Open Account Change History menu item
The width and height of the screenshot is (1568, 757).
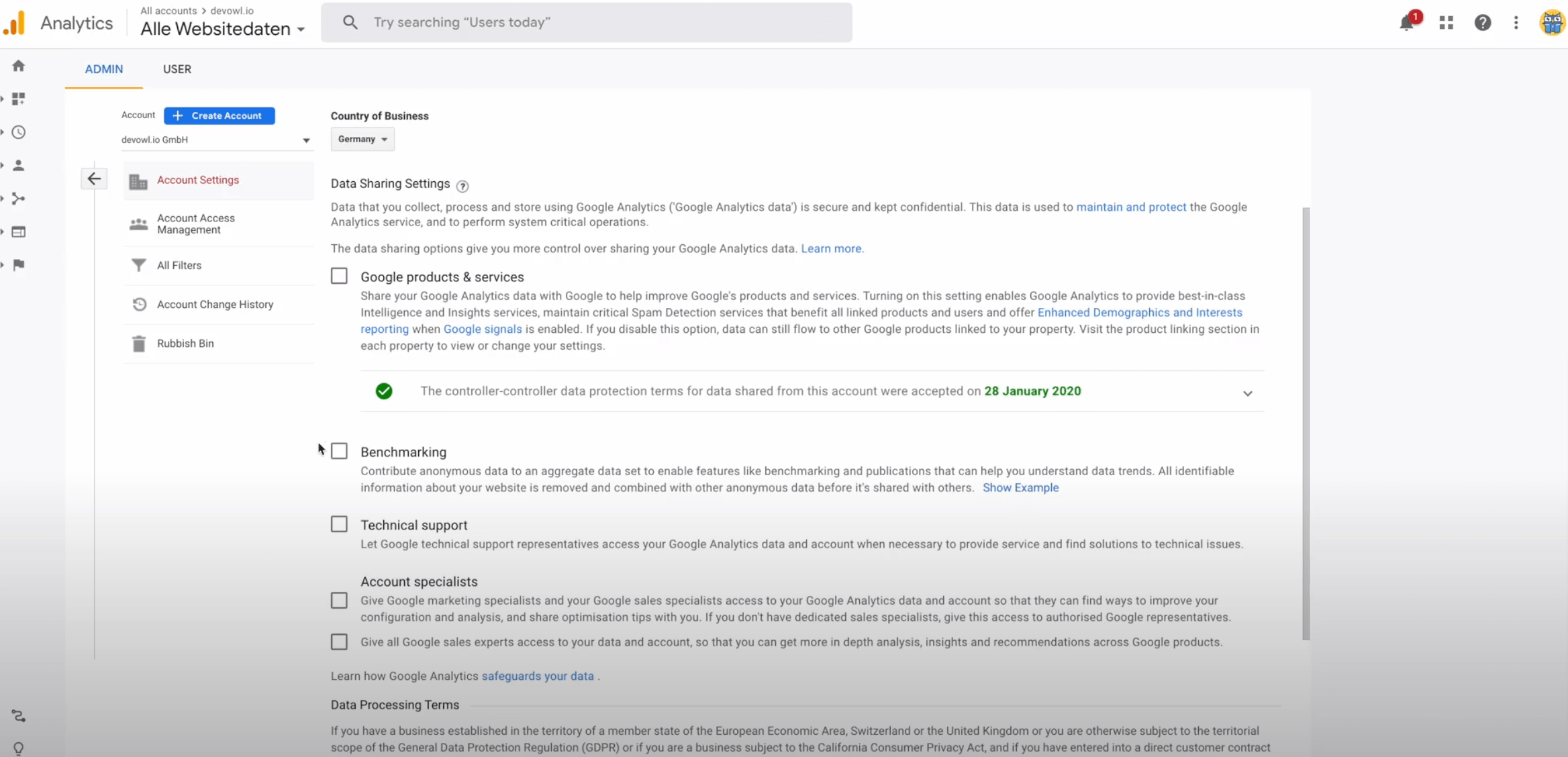coord(215,304)
